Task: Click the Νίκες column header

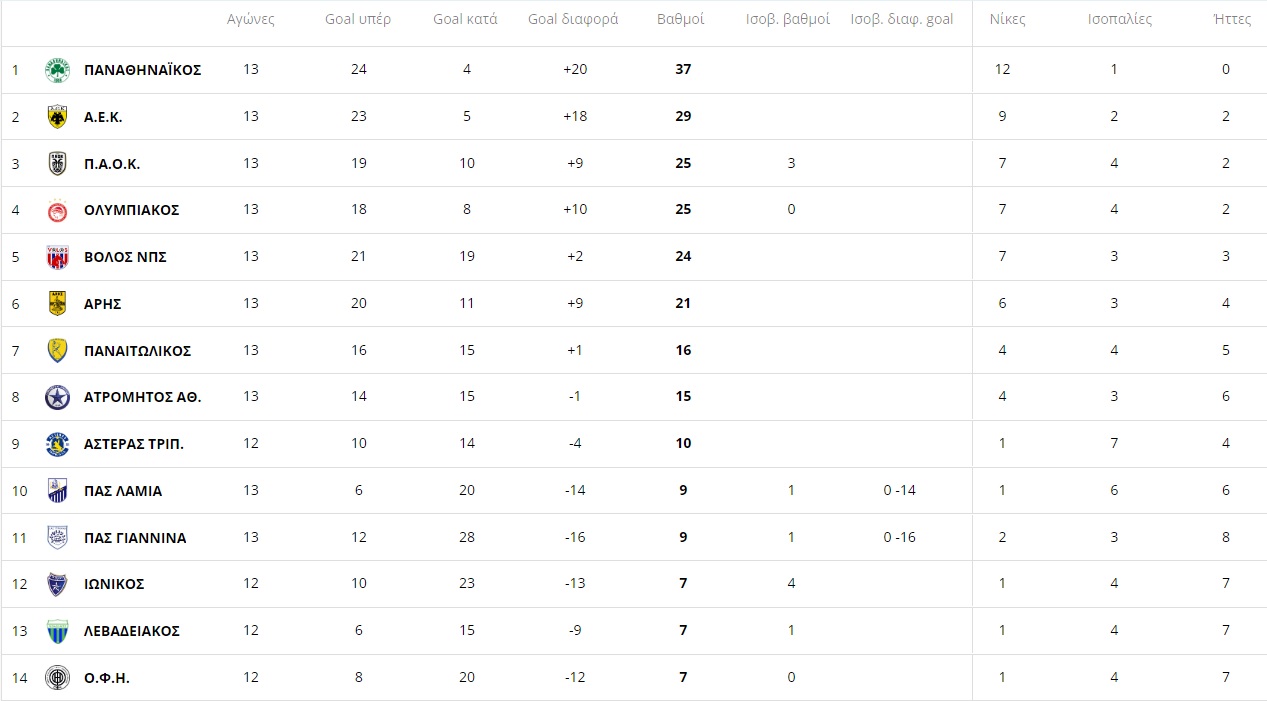Action: click(x=1007, y=20)
